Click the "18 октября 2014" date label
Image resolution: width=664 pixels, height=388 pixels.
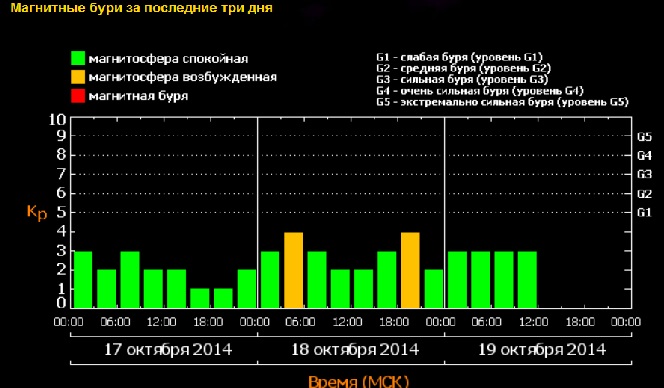pyautogui.click(x=355, y=350)
